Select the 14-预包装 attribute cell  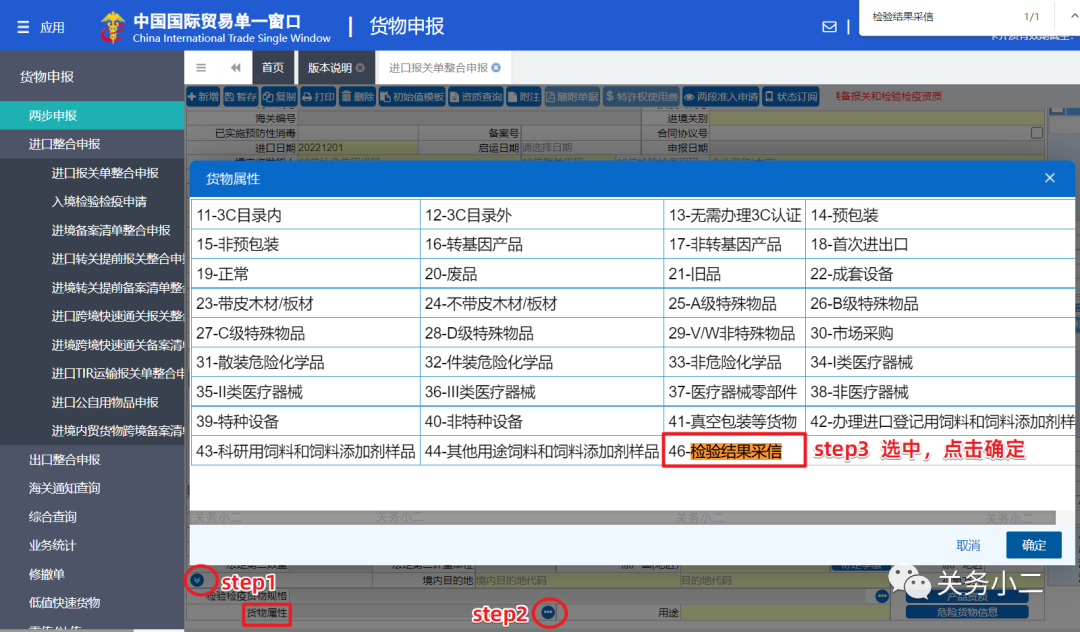click(x=940, y=215)
